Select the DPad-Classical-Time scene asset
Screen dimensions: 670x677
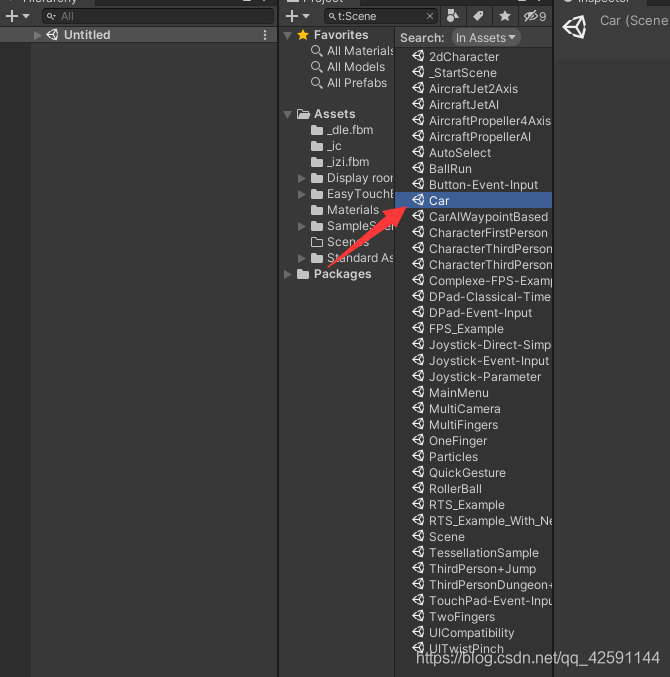tap(473, 297)
